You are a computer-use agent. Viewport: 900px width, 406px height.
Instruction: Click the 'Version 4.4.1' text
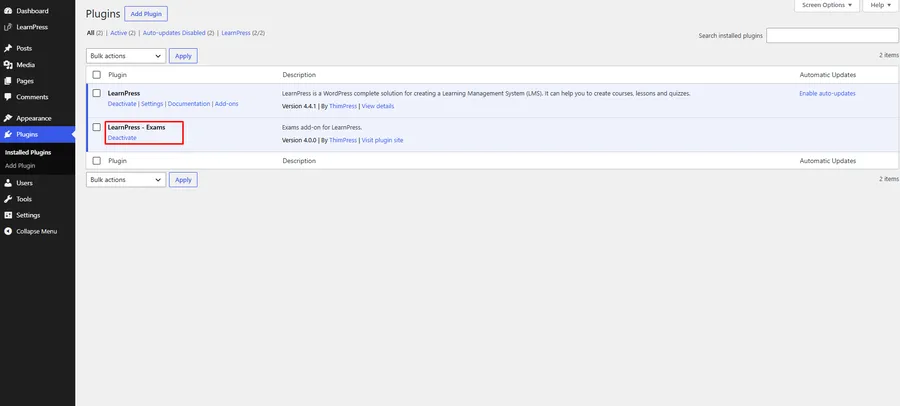[299, 106]
